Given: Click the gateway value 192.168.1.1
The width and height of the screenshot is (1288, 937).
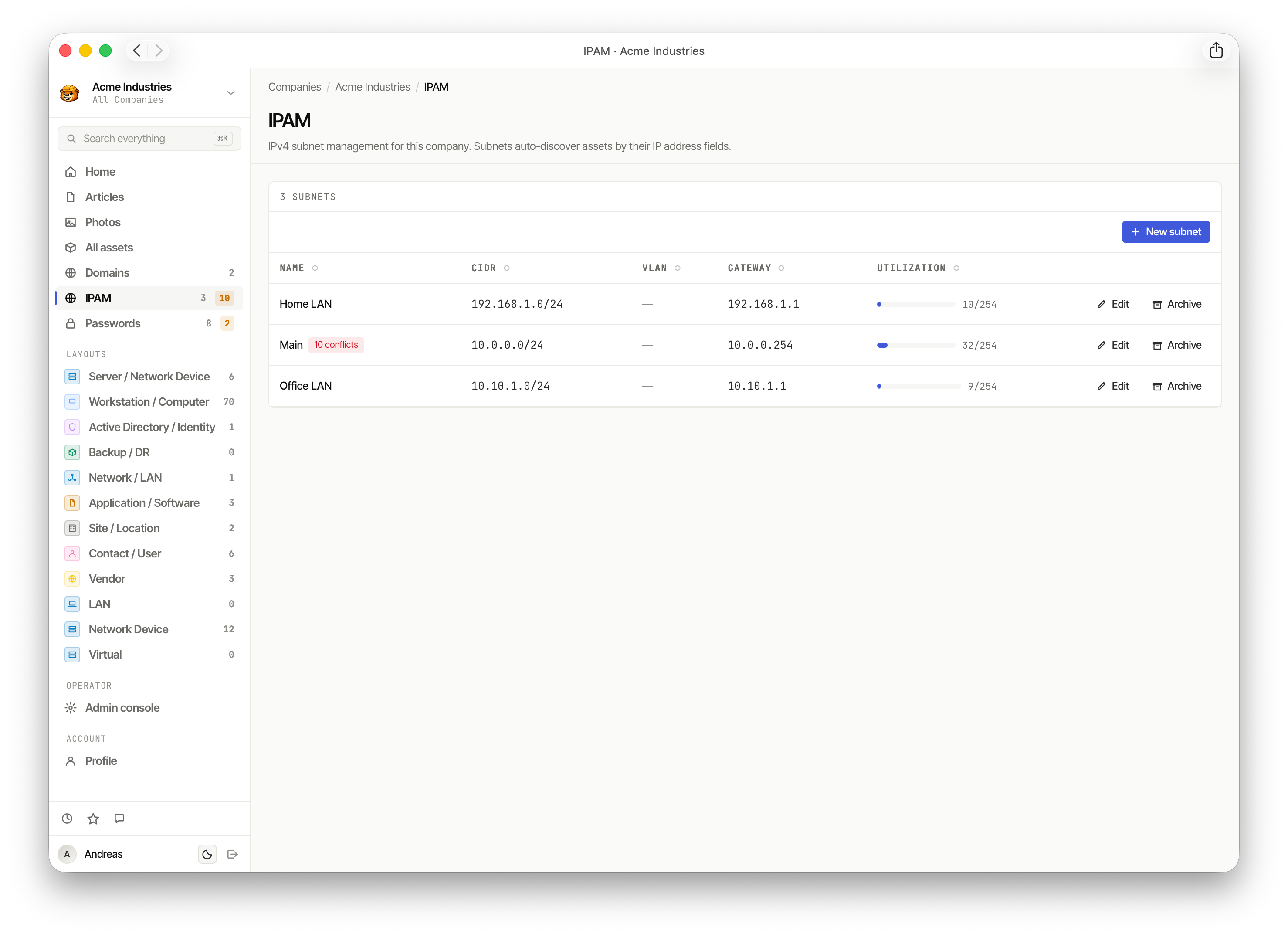Looking at the screenshot, I should (x=763, y=304).
